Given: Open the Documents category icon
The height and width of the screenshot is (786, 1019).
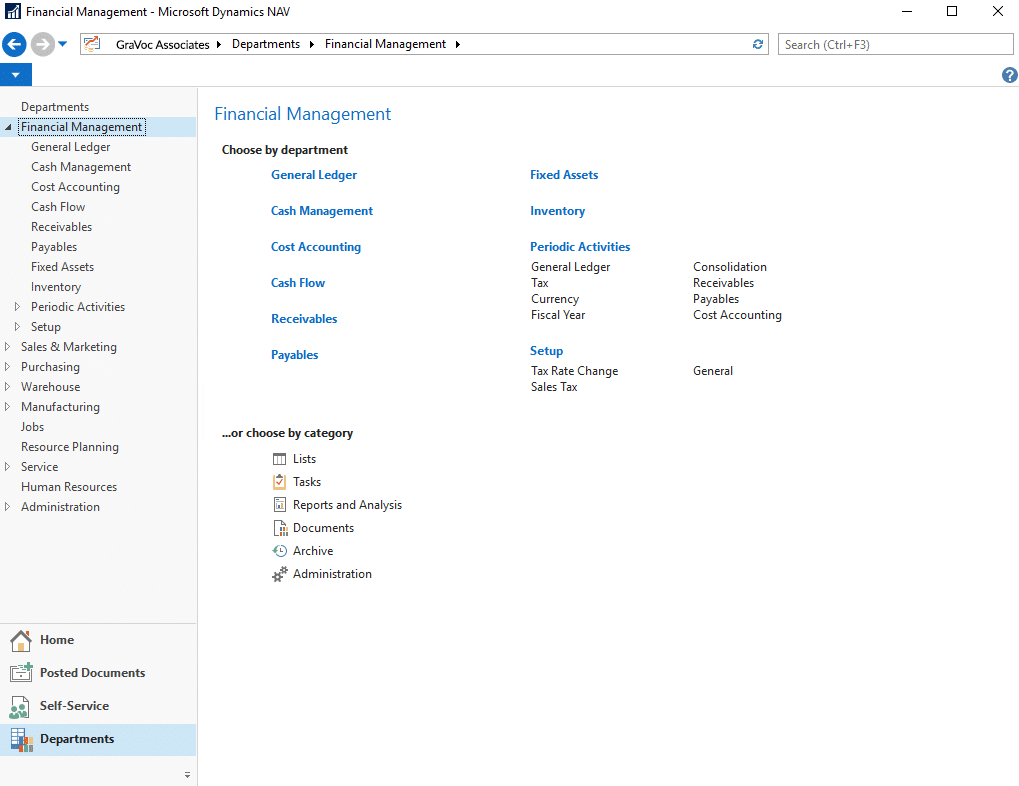Looking at the screenshot, I should pos(279,528).
